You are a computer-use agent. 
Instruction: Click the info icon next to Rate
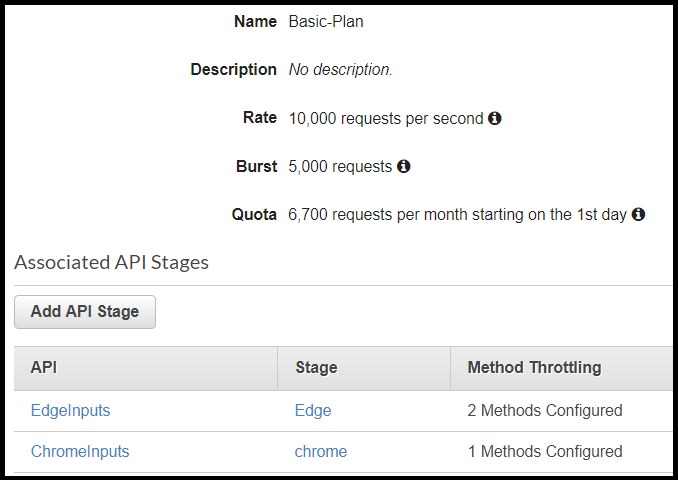click(494, 118)
